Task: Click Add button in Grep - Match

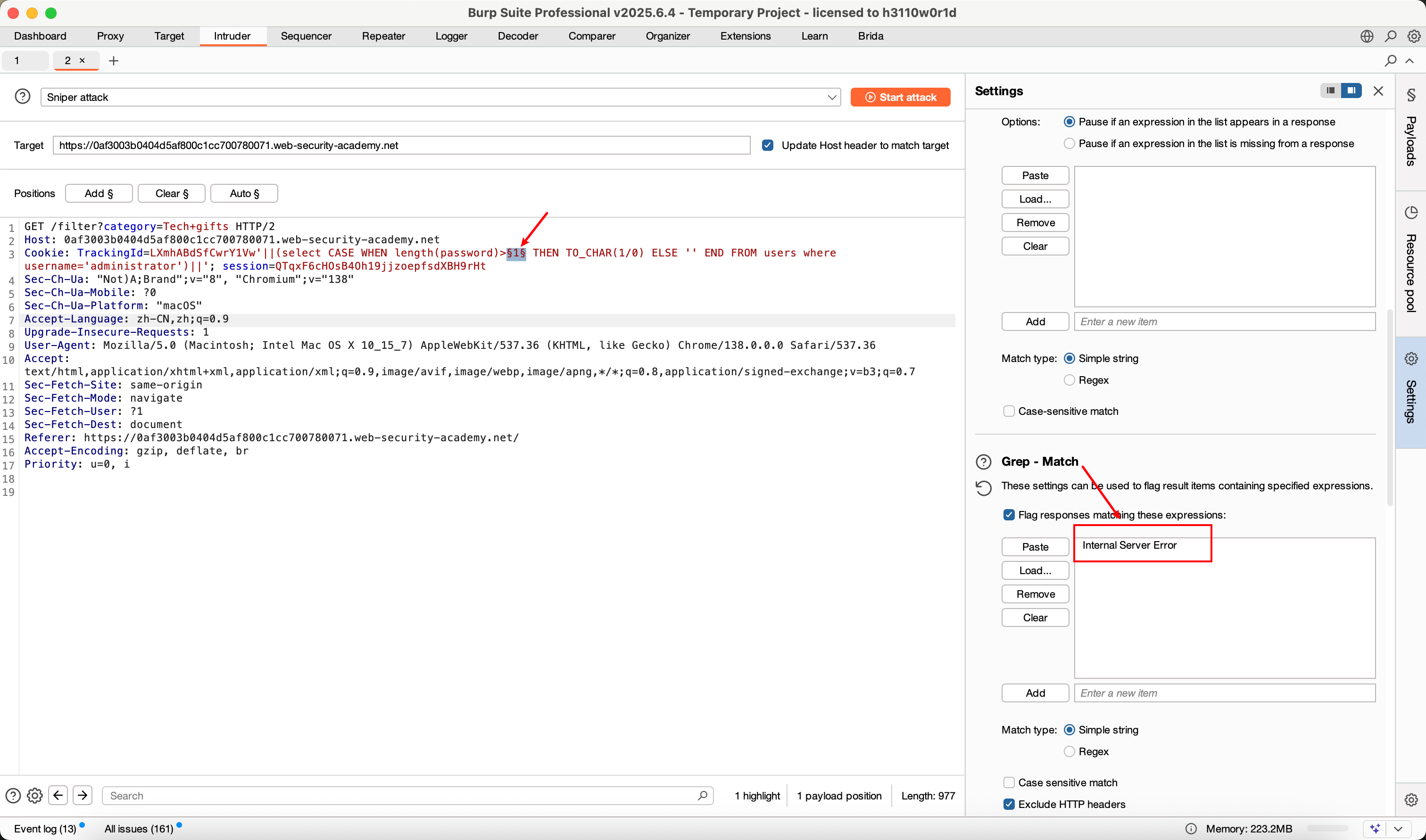Action: coord(1036,693)
